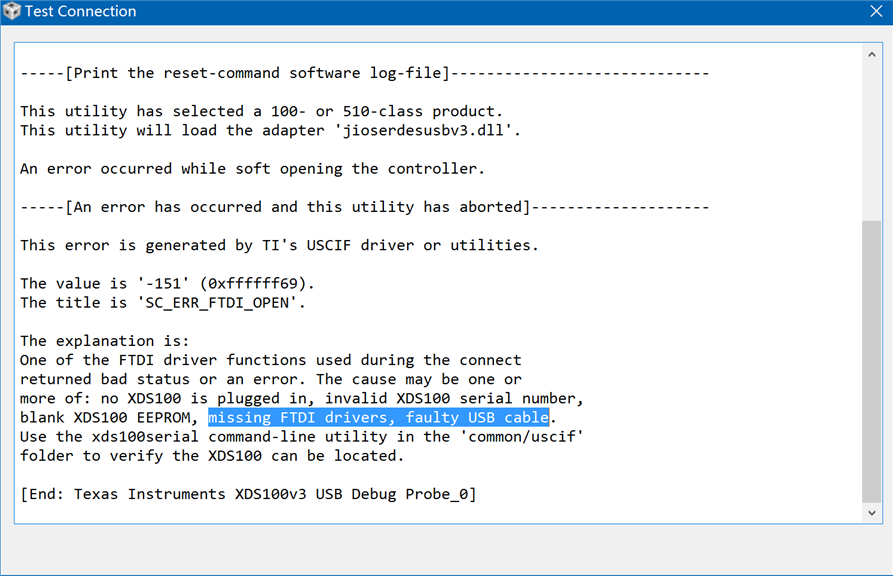This screenshot has width=893, height=576.
Task: Click the scrollbar up arrow
Action: [x=870, y=54]
